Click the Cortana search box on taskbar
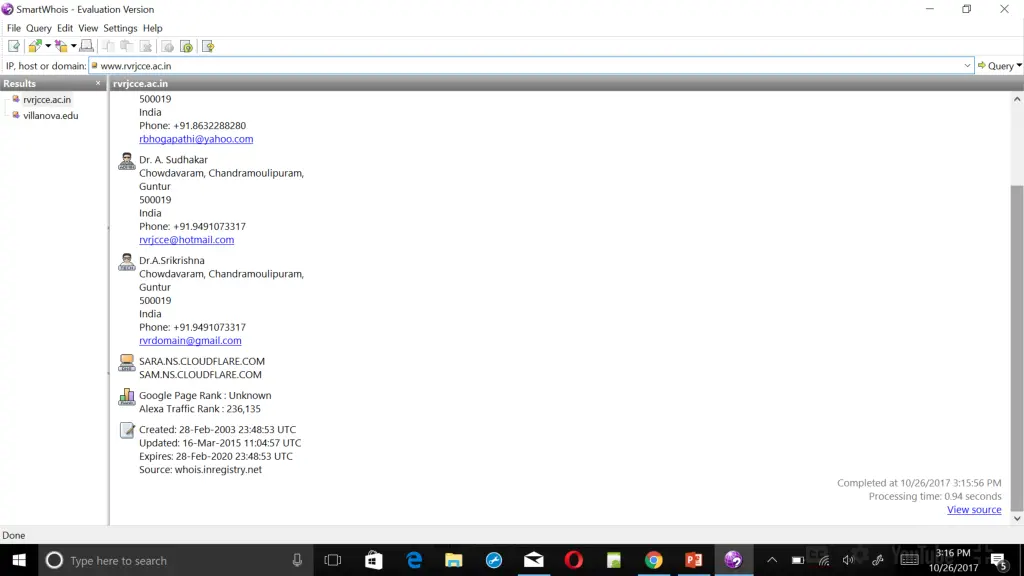The height and width of the screenshot is (576, 1024). 175,560
